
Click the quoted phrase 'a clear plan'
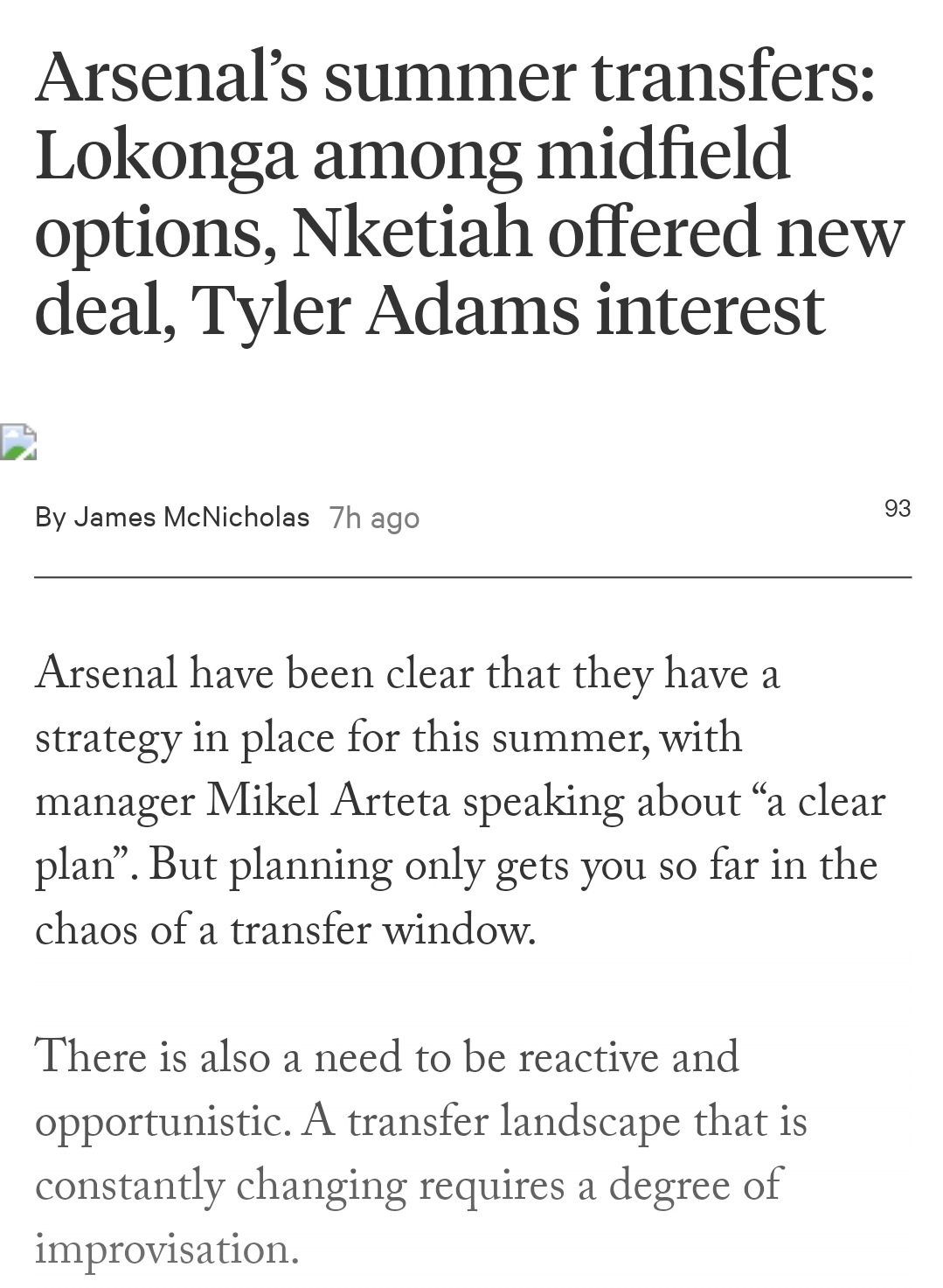(x=461, y=833)
